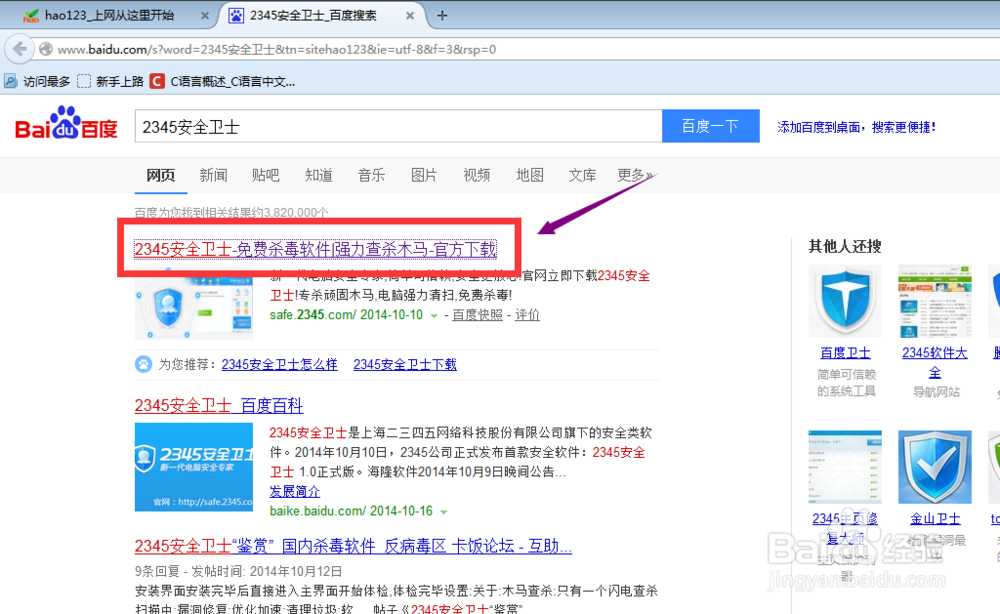This screenshot has height=614, width=1000.
Task: Click the 评价 link
Action: (527, 315)
